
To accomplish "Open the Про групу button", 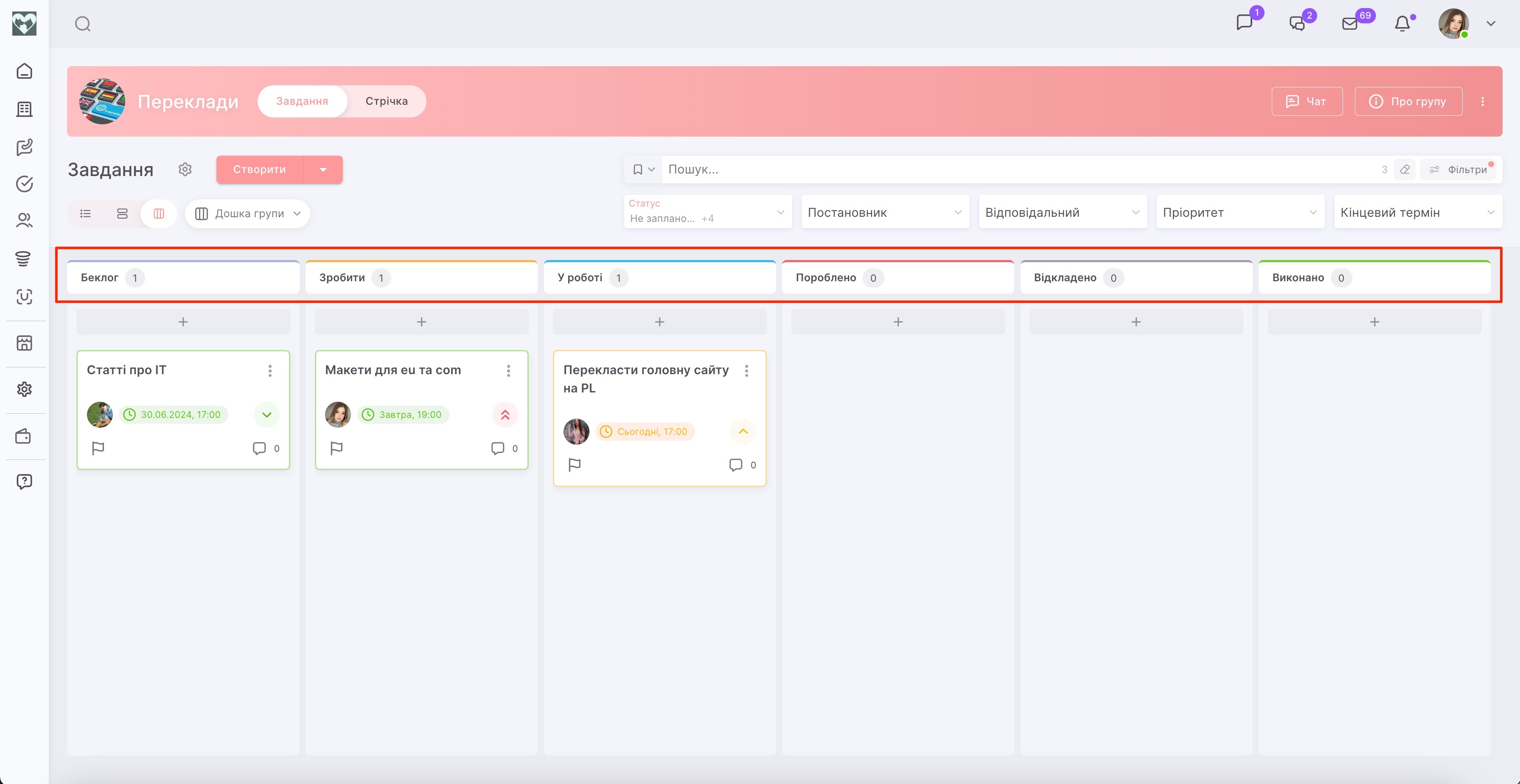I will point(1408,101).
